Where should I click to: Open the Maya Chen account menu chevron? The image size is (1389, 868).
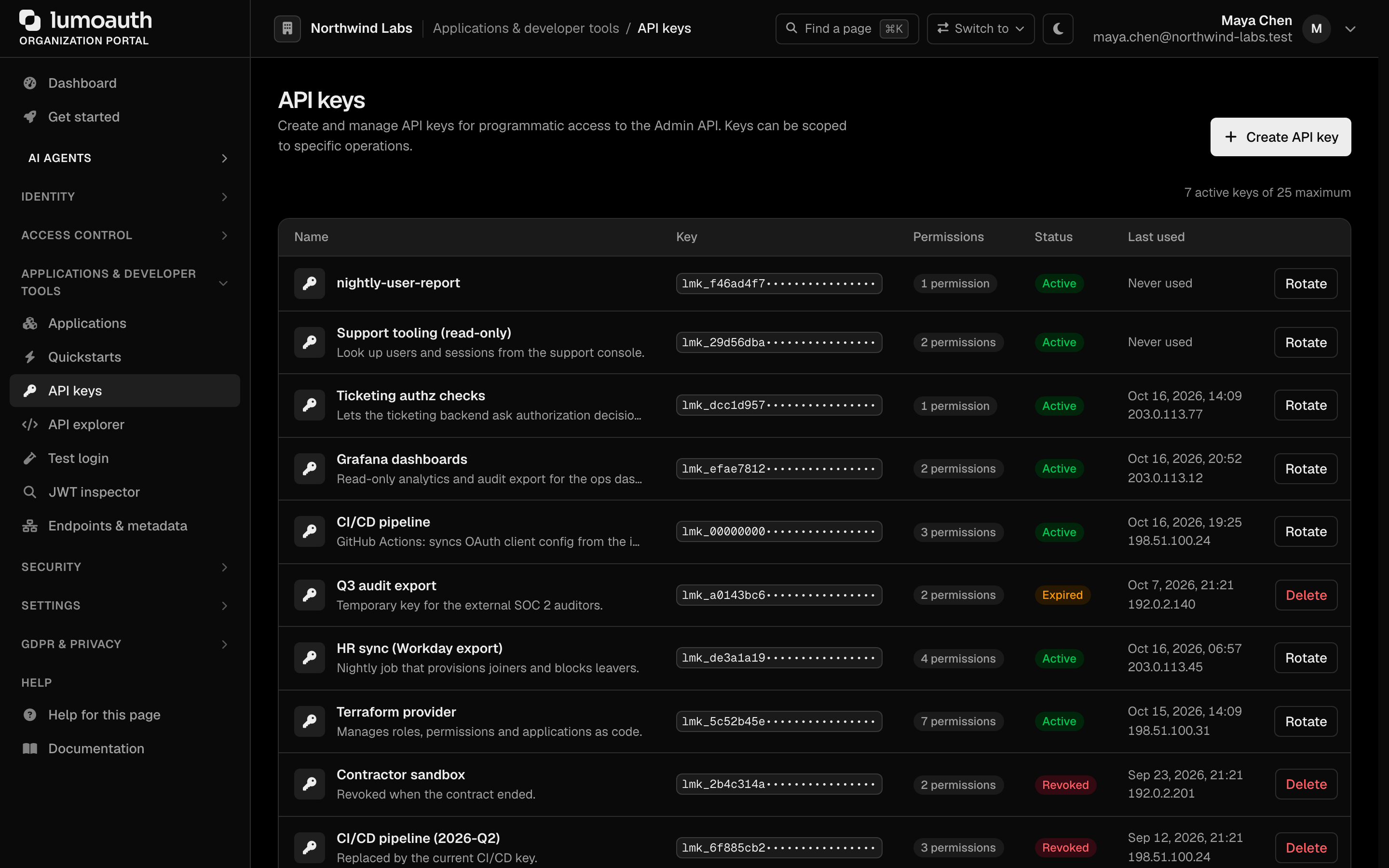1350,29
